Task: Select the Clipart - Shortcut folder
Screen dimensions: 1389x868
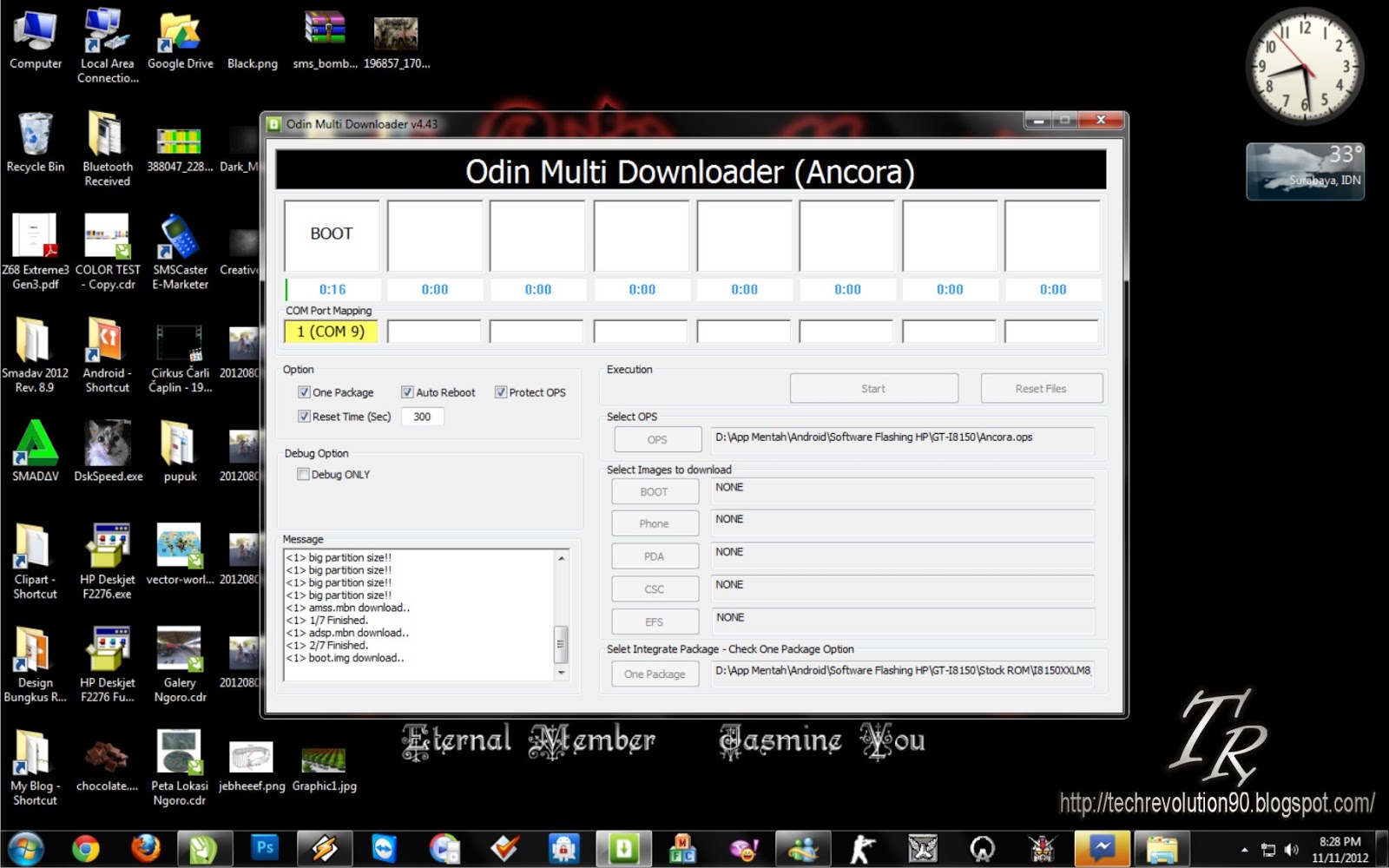Action: pos(35,562)
